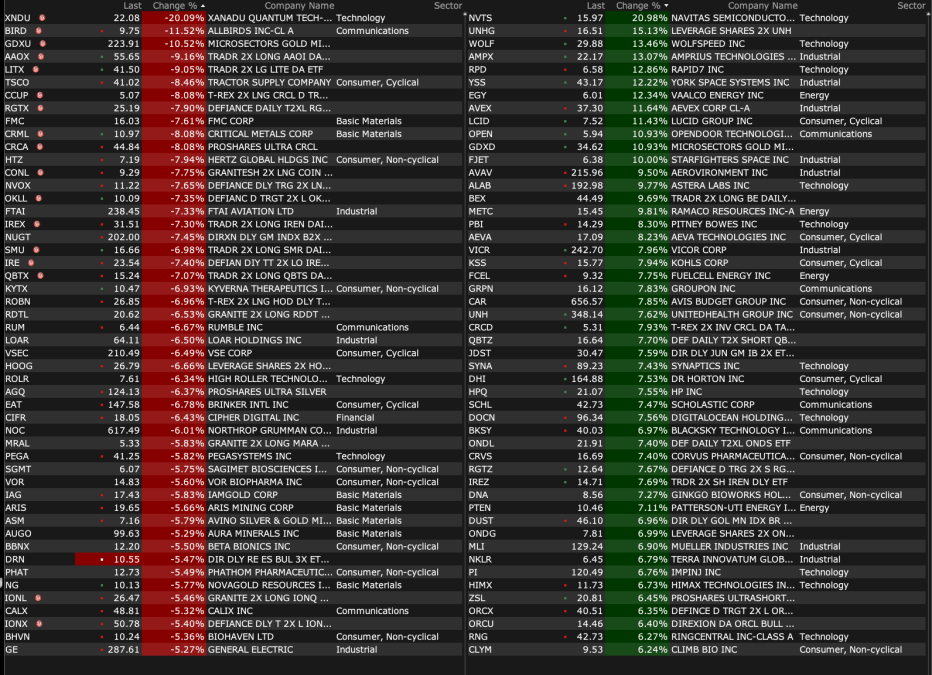Click the divider between losers and gainers tables

pos(465,333)
